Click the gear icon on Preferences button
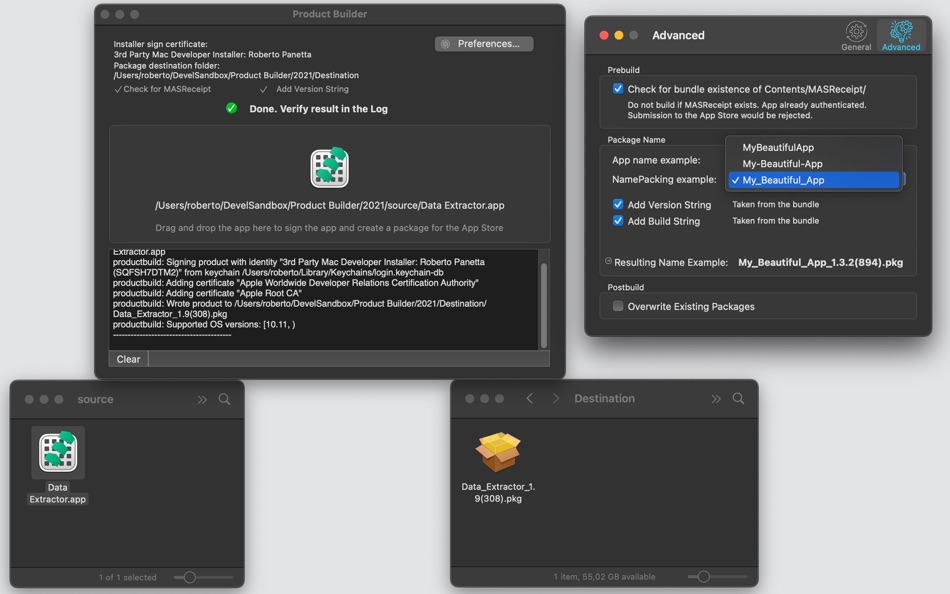 point(445,44)
